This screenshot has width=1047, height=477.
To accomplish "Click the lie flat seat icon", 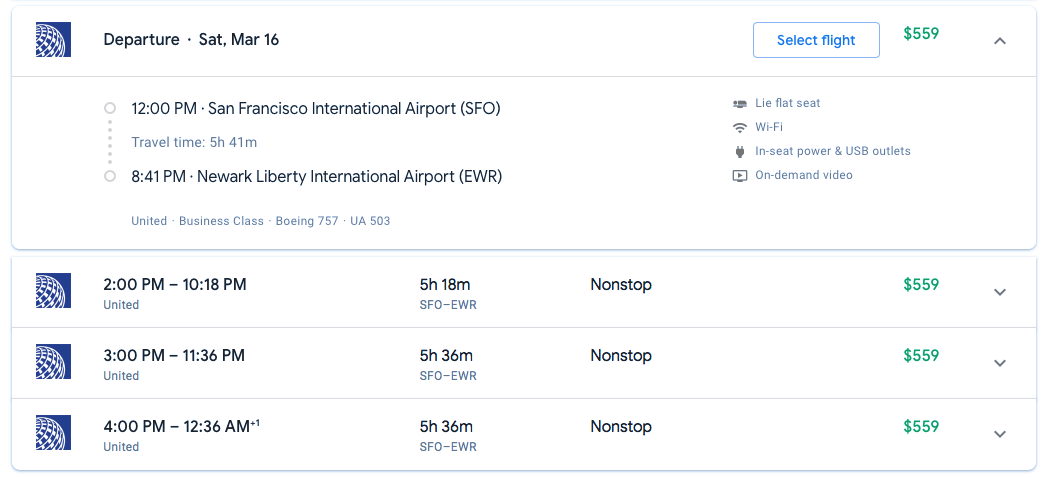I will [x=740, y=103].
